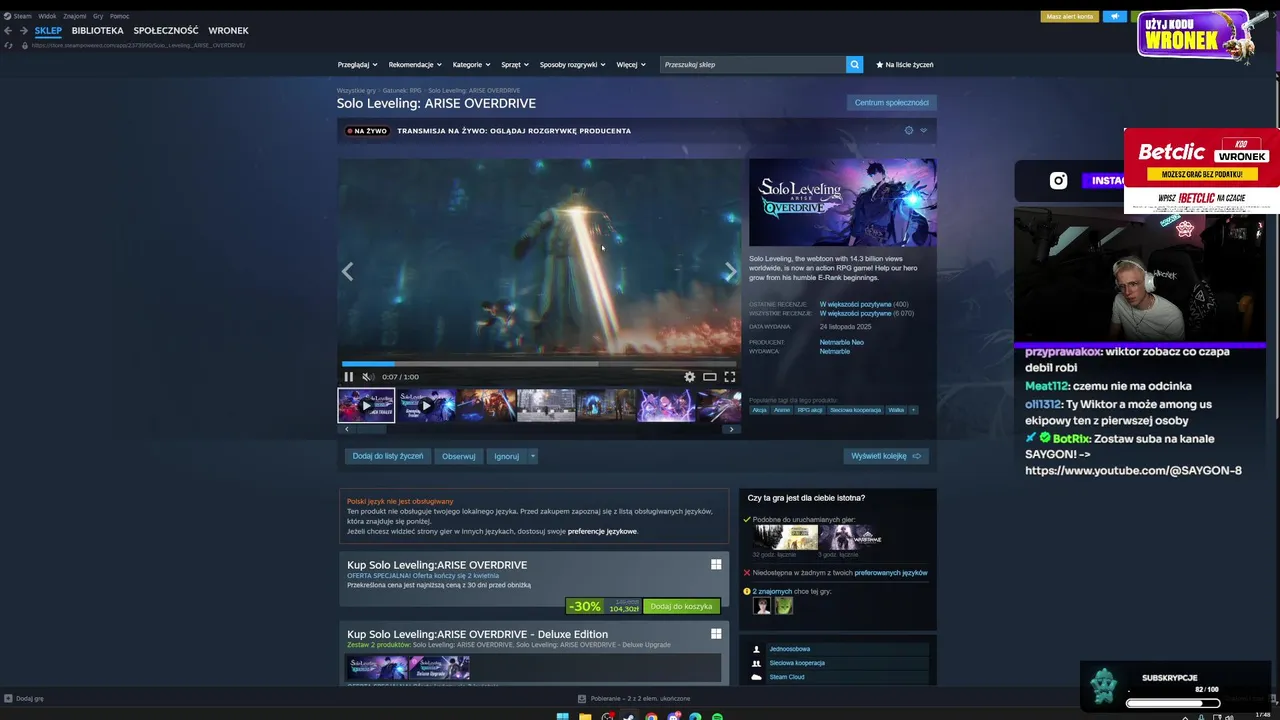This screenshot has width=1280, height=720.
Task: Open File Explorer from taskbar
Action: 584,716
